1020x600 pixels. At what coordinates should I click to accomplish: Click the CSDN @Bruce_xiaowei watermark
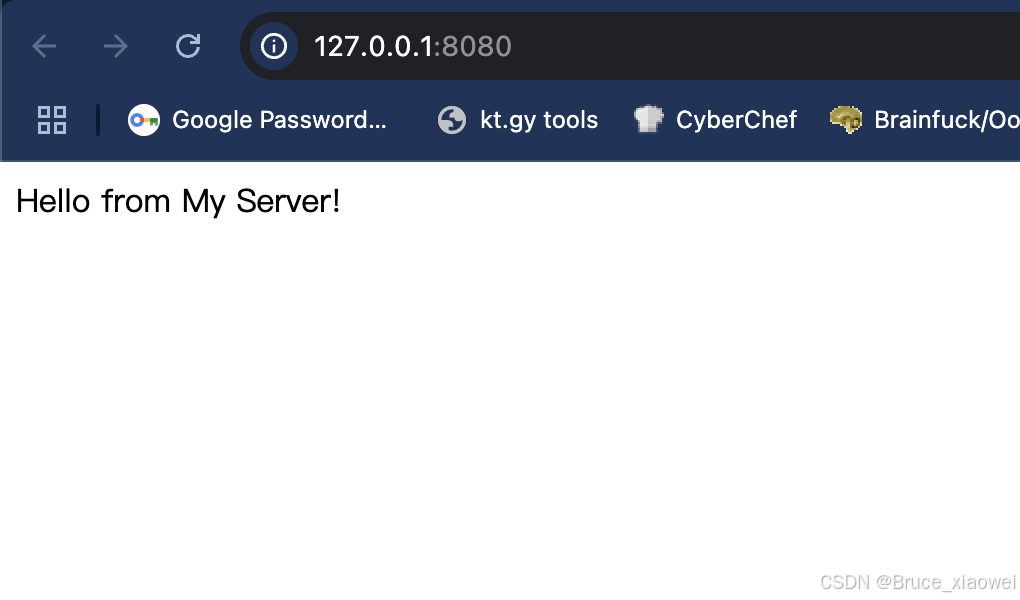pyautogui.click(x=917, y=582)
